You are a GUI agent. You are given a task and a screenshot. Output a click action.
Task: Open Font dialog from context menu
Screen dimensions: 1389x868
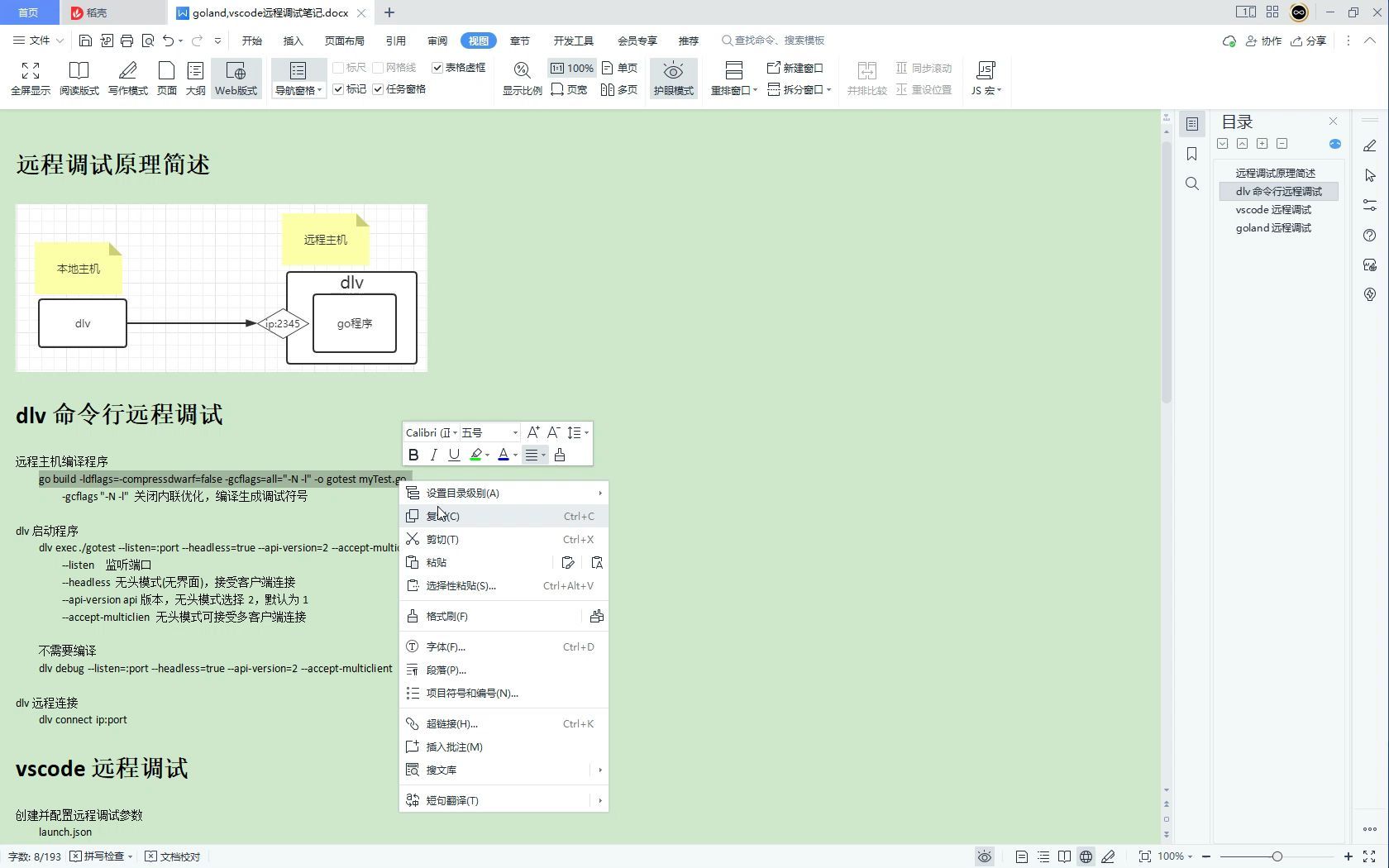click(x=504, y=646)
